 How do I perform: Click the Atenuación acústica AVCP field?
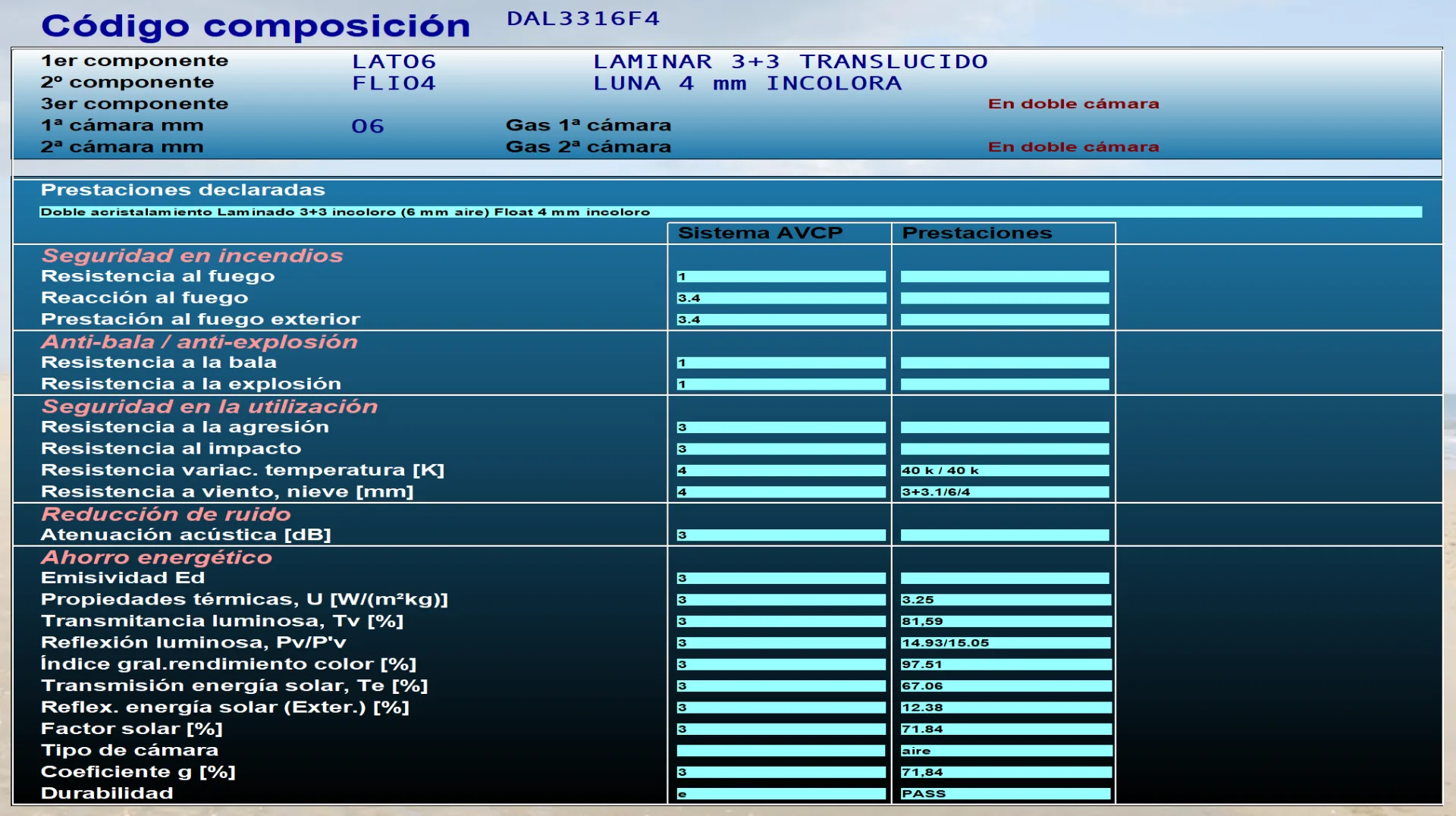(x=781, y=535)
